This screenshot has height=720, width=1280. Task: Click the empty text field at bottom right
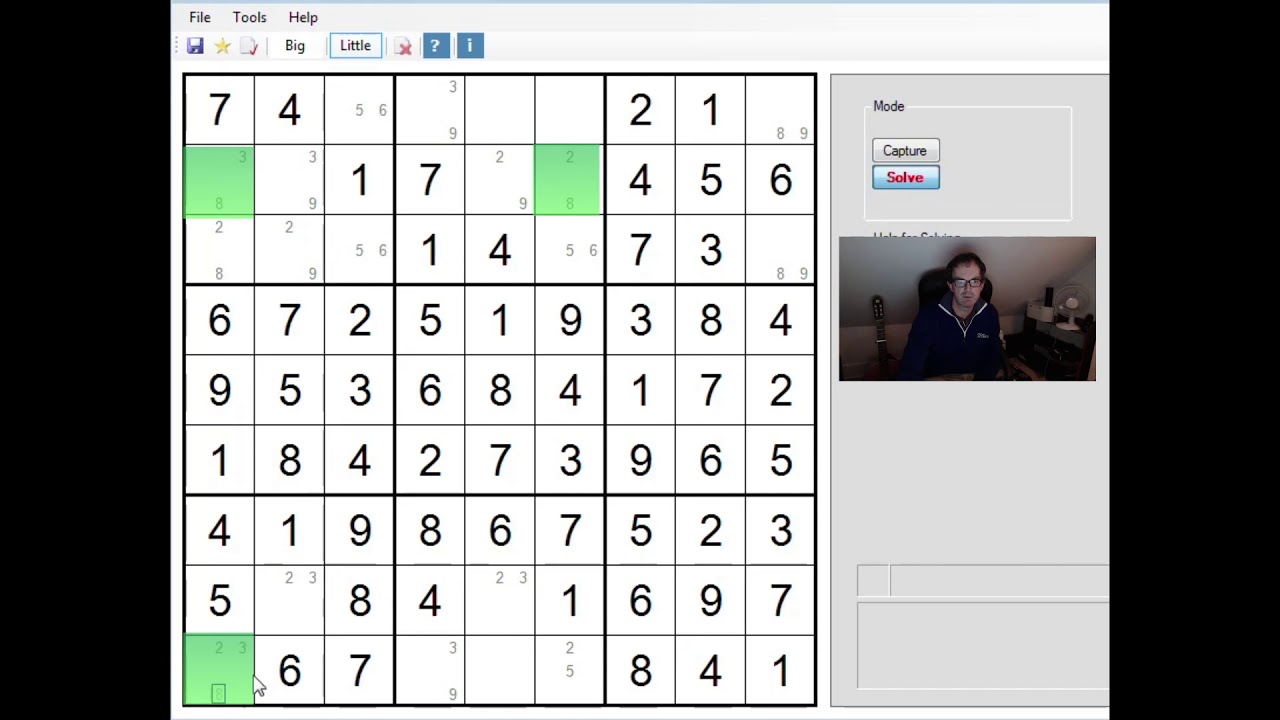[x=982, y=645]
